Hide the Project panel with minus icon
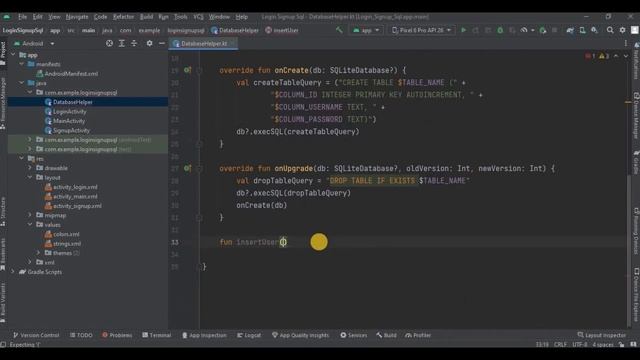Screen dimensions: 640x360 coord(162,43)
